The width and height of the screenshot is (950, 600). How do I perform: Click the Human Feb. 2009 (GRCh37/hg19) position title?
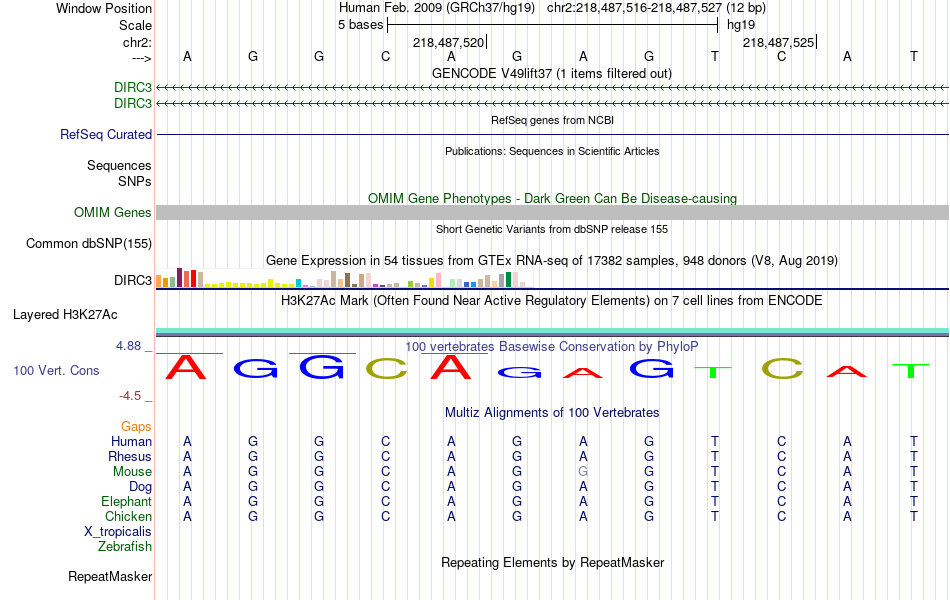pos(437,8)
